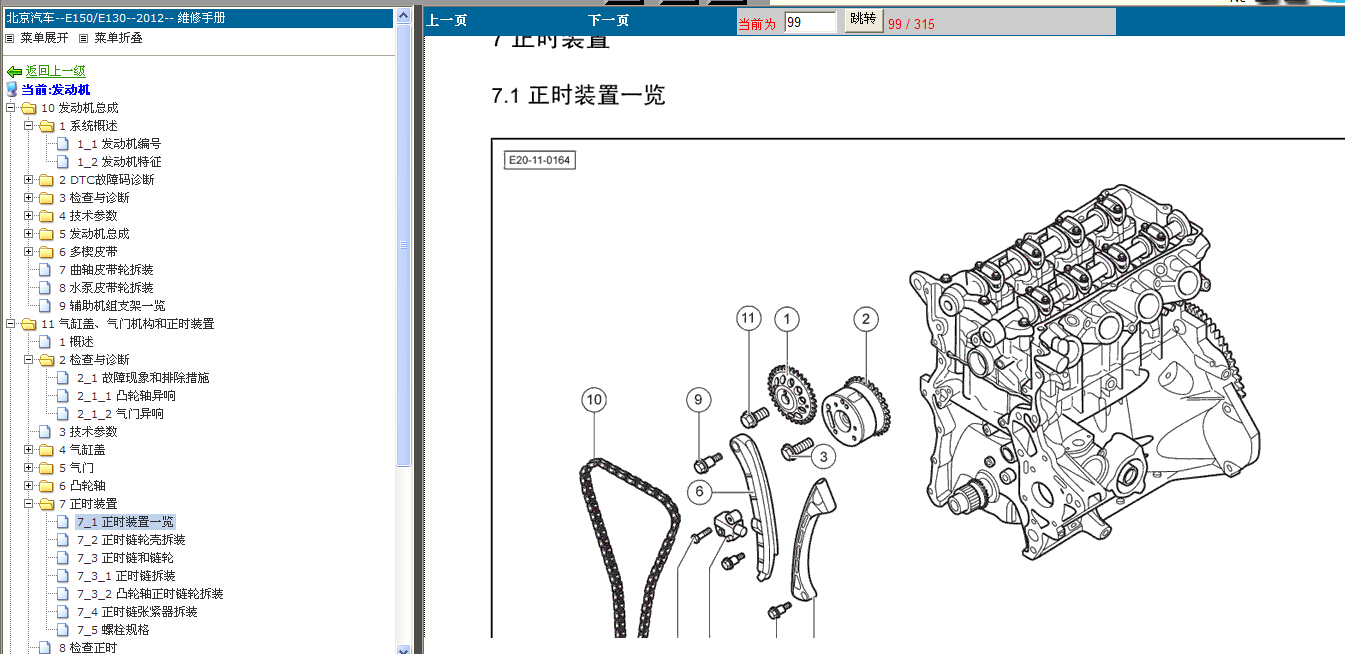Click the folder icon of 4 技术参数
Screen dimensions: 1345x654
coord(46,216)
